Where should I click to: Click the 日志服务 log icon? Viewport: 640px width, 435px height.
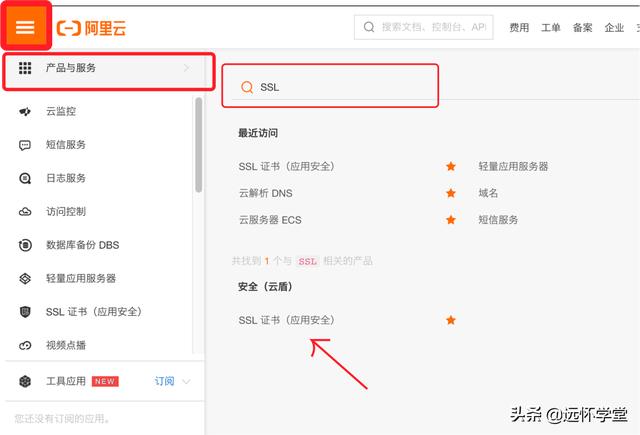(25, 178)
